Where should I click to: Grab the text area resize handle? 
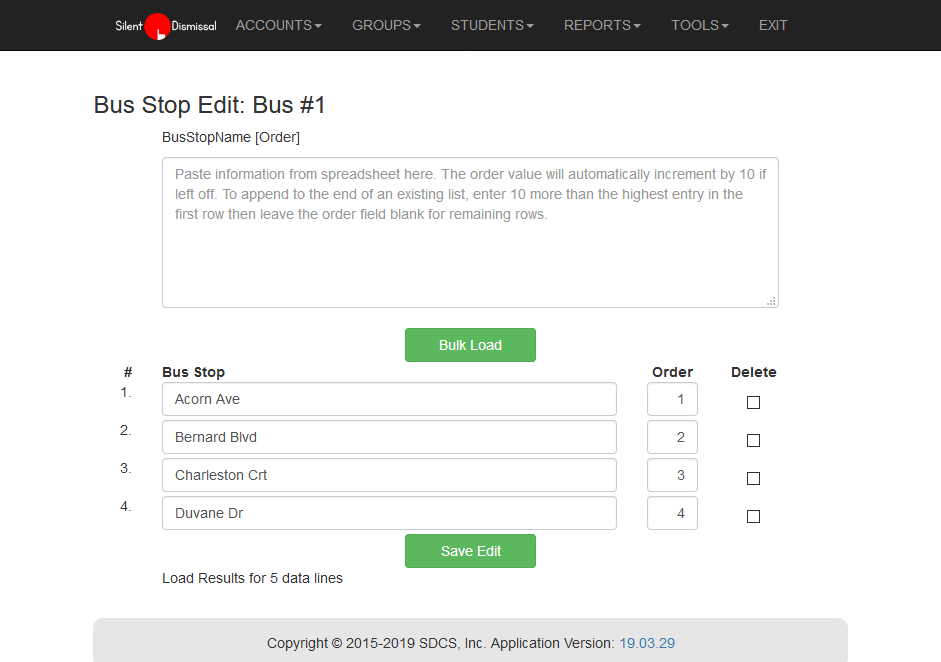pos(771,300)
